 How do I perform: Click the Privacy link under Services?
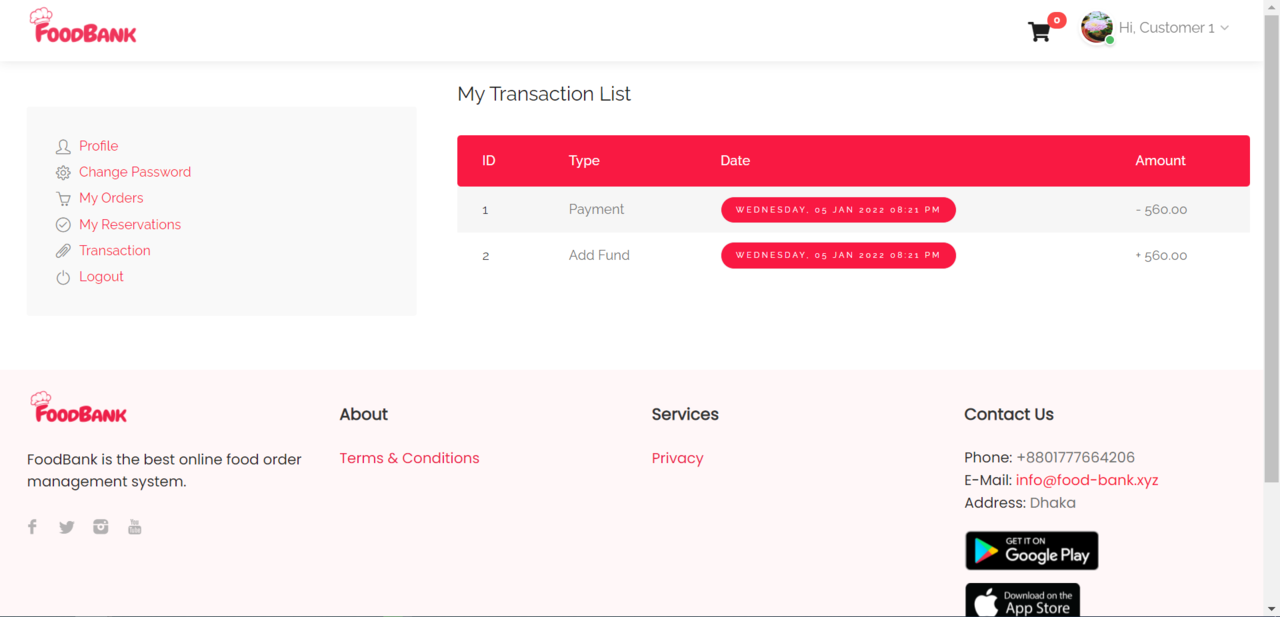click(677, 458)
